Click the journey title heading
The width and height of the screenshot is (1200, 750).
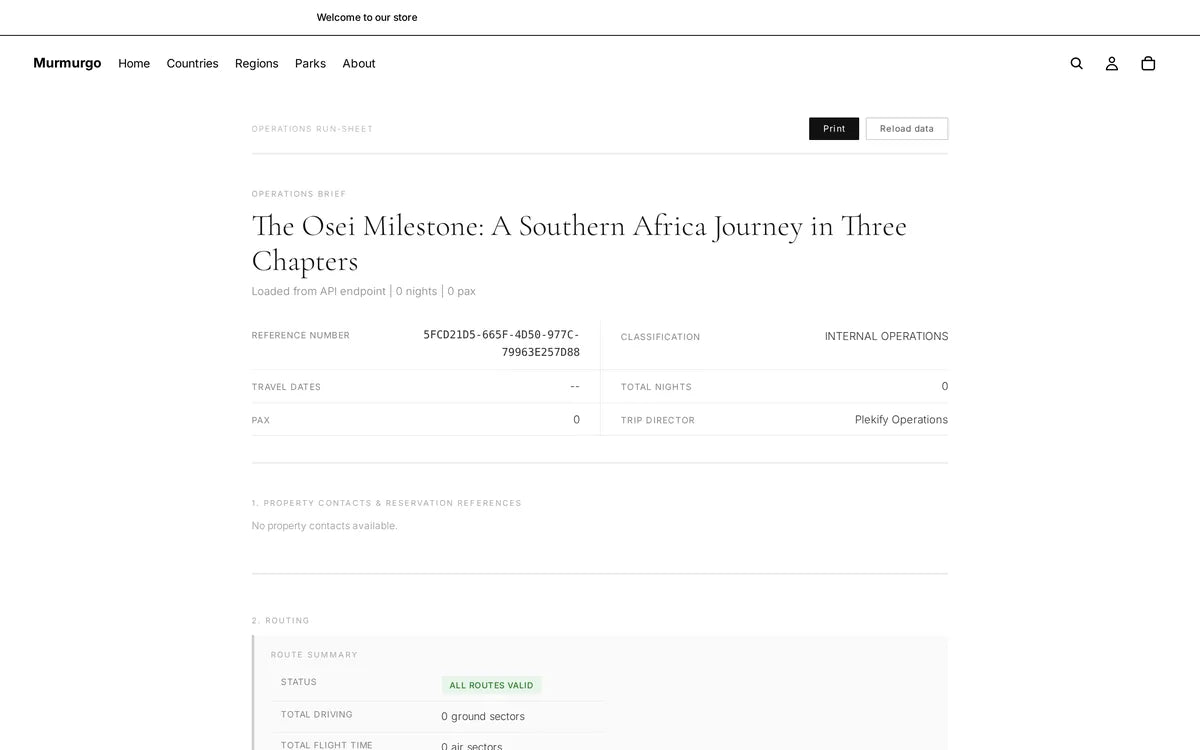[x=579, y=243]
